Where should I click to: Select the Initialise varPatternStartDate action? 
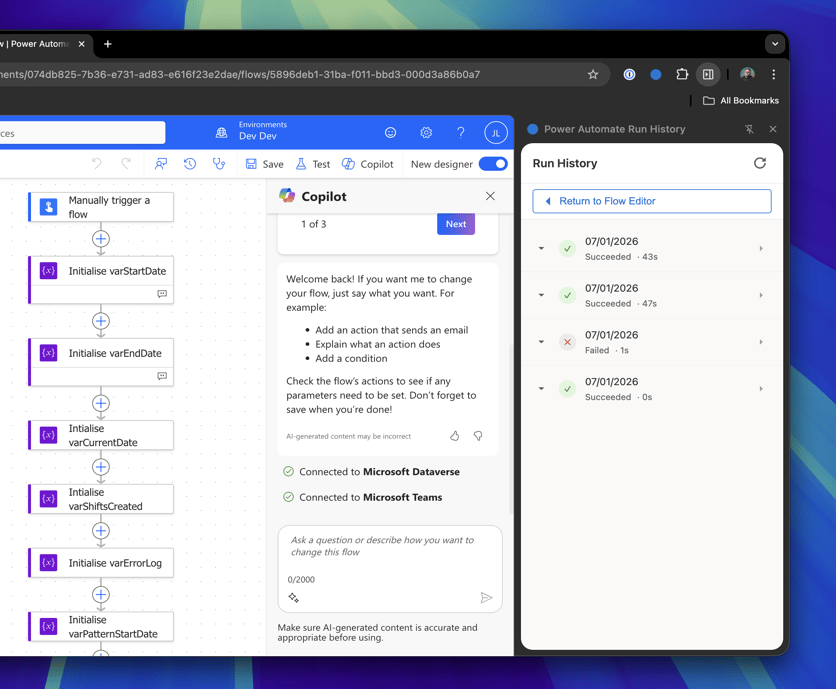coord(101,627)
